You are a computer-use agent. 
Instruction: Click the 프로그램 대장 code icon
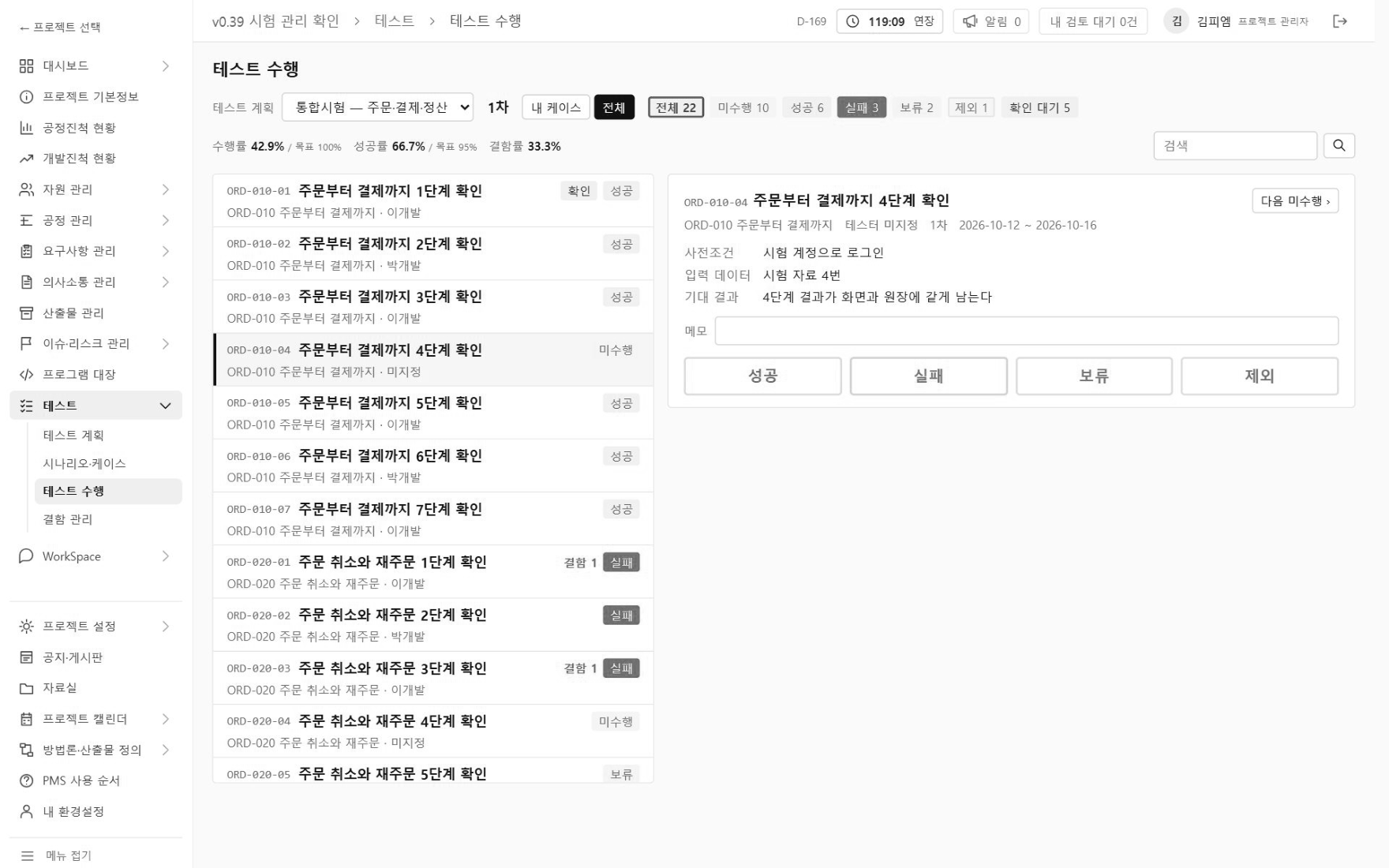tap(26, 375)
